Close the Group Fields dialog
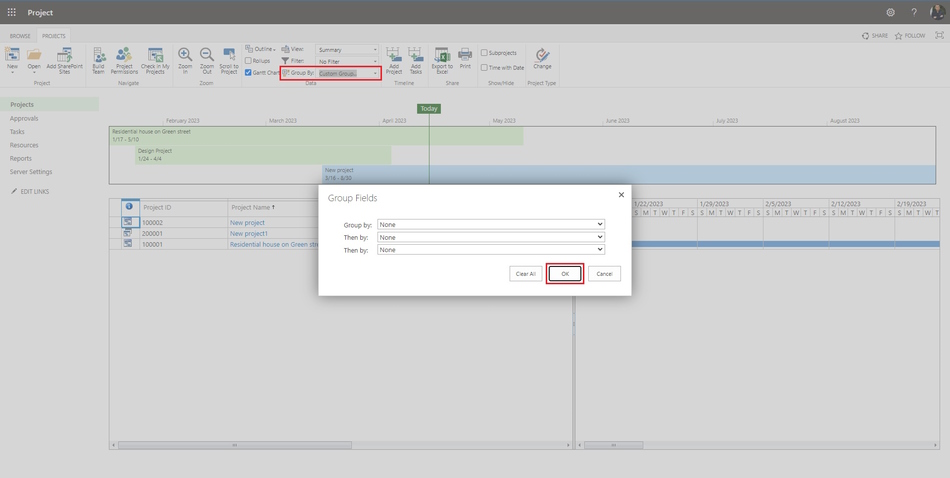950x478 pixels. pyautogui.click(x=621, y=195)
